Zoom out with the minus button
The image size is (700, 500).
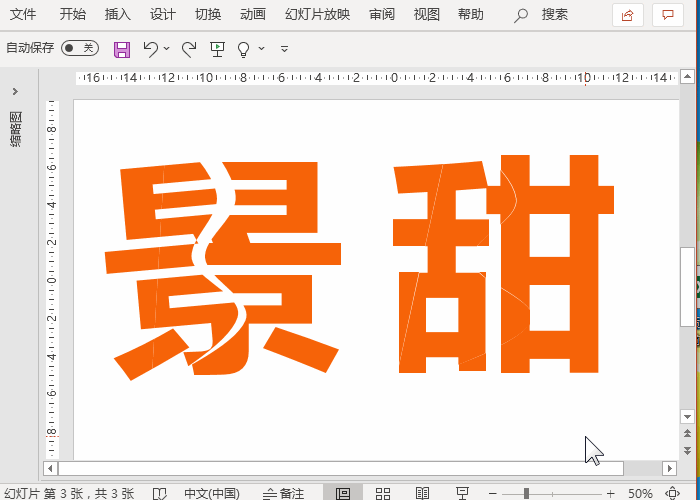pos(493,493)
